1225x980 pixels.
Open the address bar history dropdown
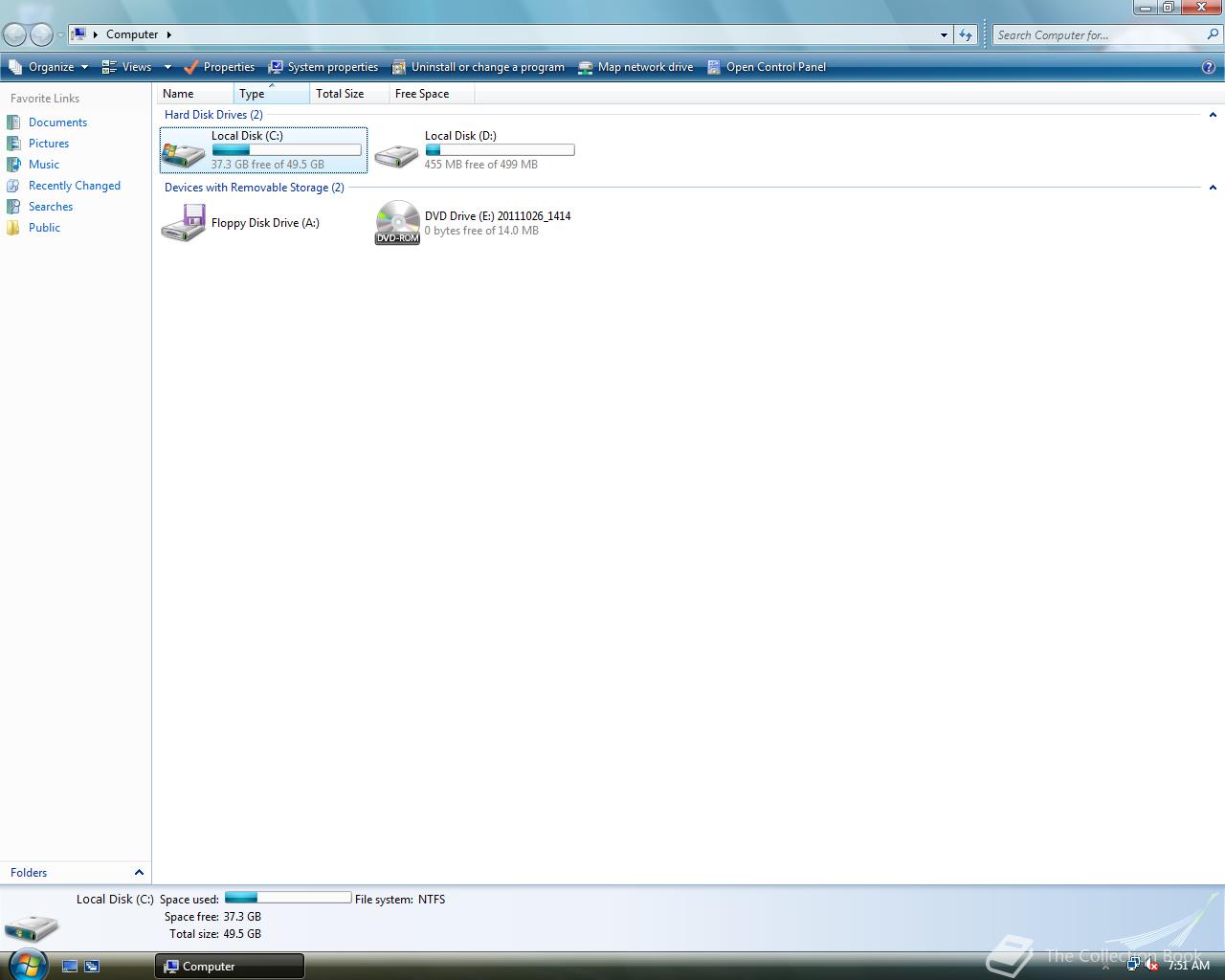(x=944, y=35)
